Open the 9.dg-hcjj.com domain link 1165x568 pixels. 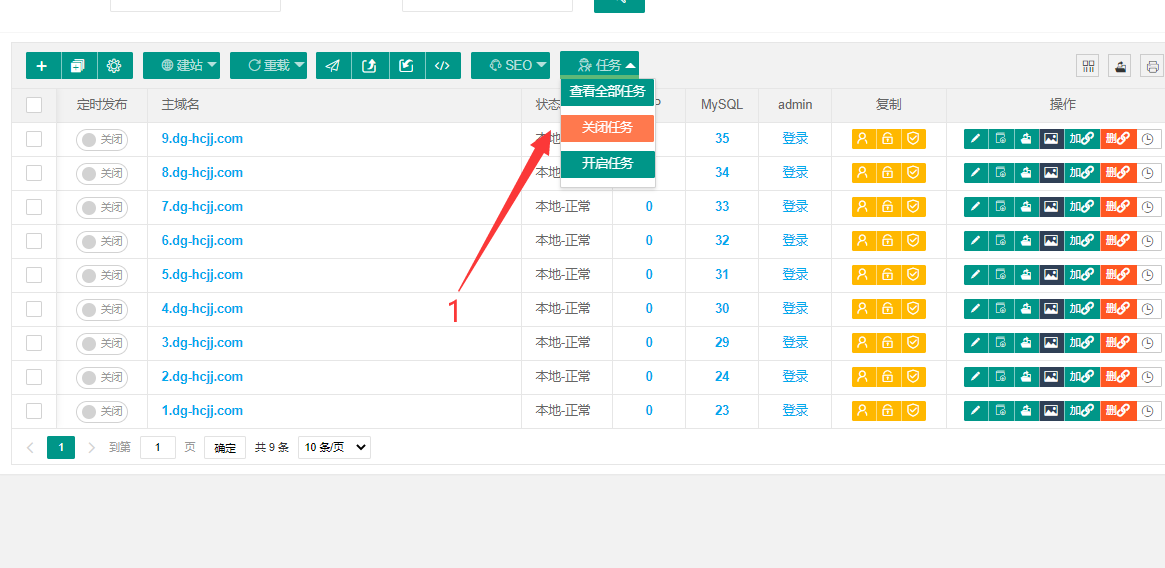coord(202,138)
